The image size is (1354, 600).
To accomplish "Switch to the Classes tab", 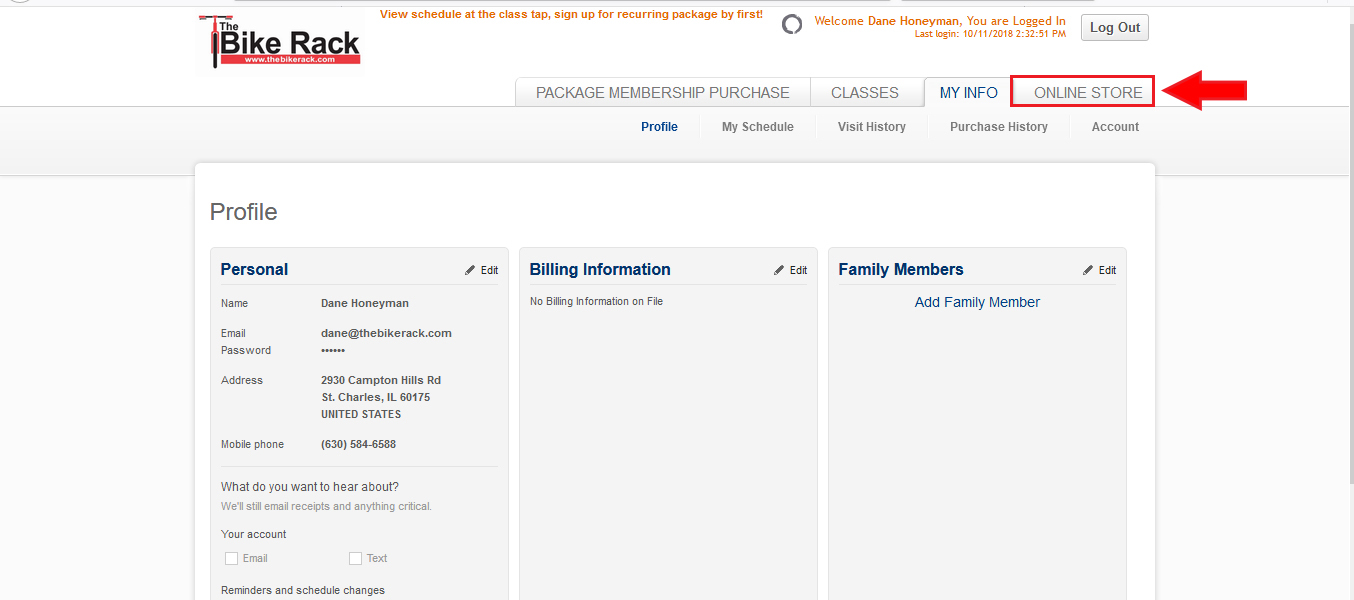I will tap(864, 93).
